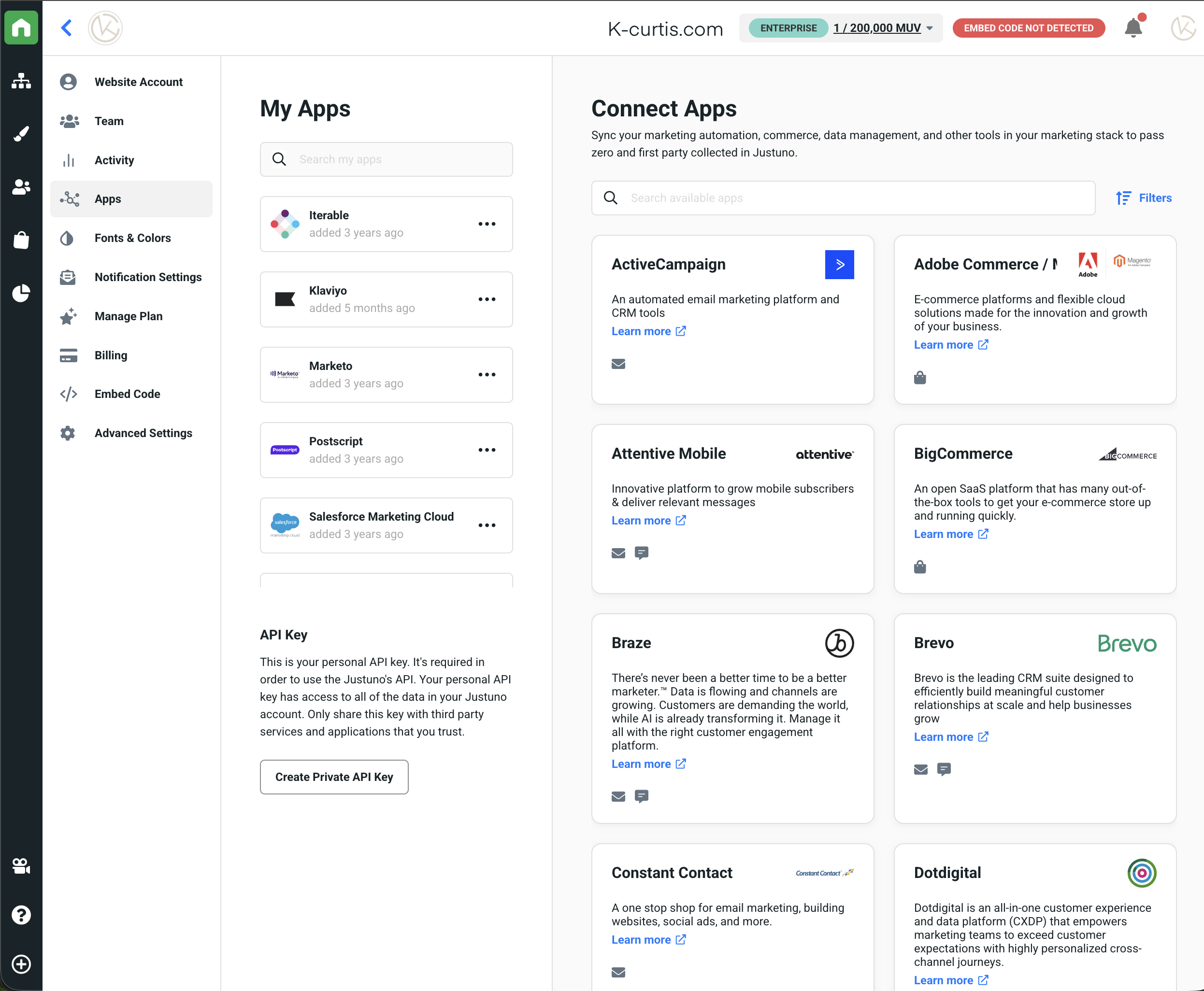Open Attentive Mobile Learn more link
The height and width of the screenshot is (991, 1204).
[649, 521]
